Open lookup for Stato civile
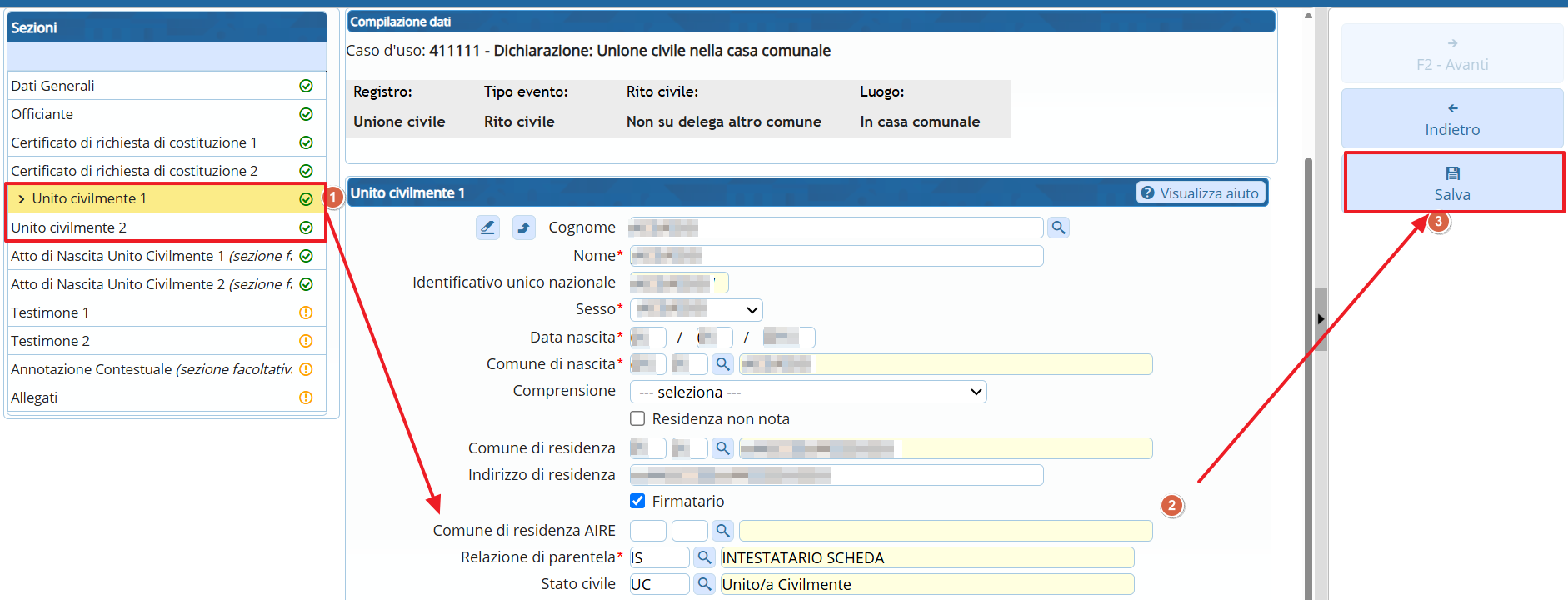 click(704, 584)
